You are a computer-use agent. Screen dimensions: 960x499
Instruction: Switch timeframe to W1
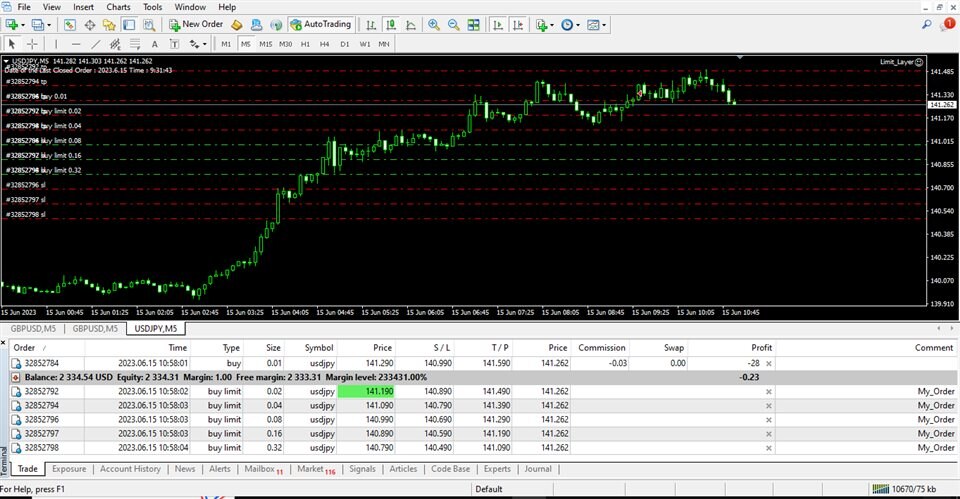[x=364, y=44]
